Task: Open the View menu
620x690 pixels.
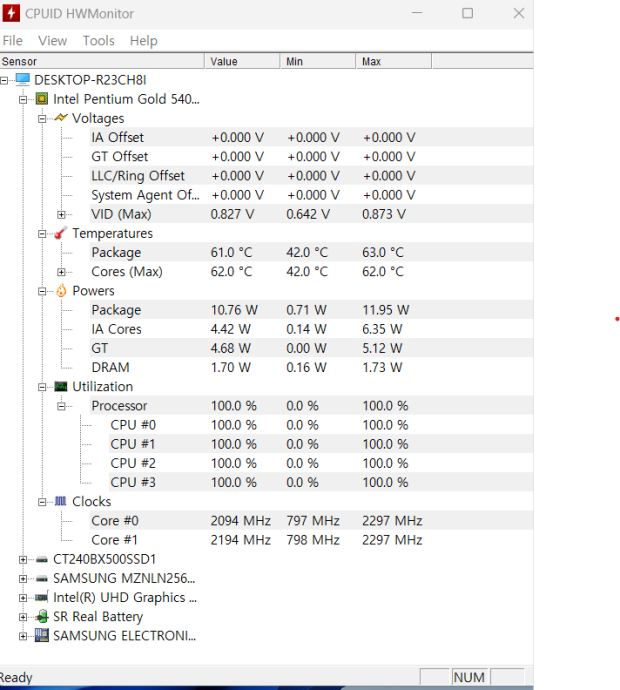Action: tap(52, 40)
